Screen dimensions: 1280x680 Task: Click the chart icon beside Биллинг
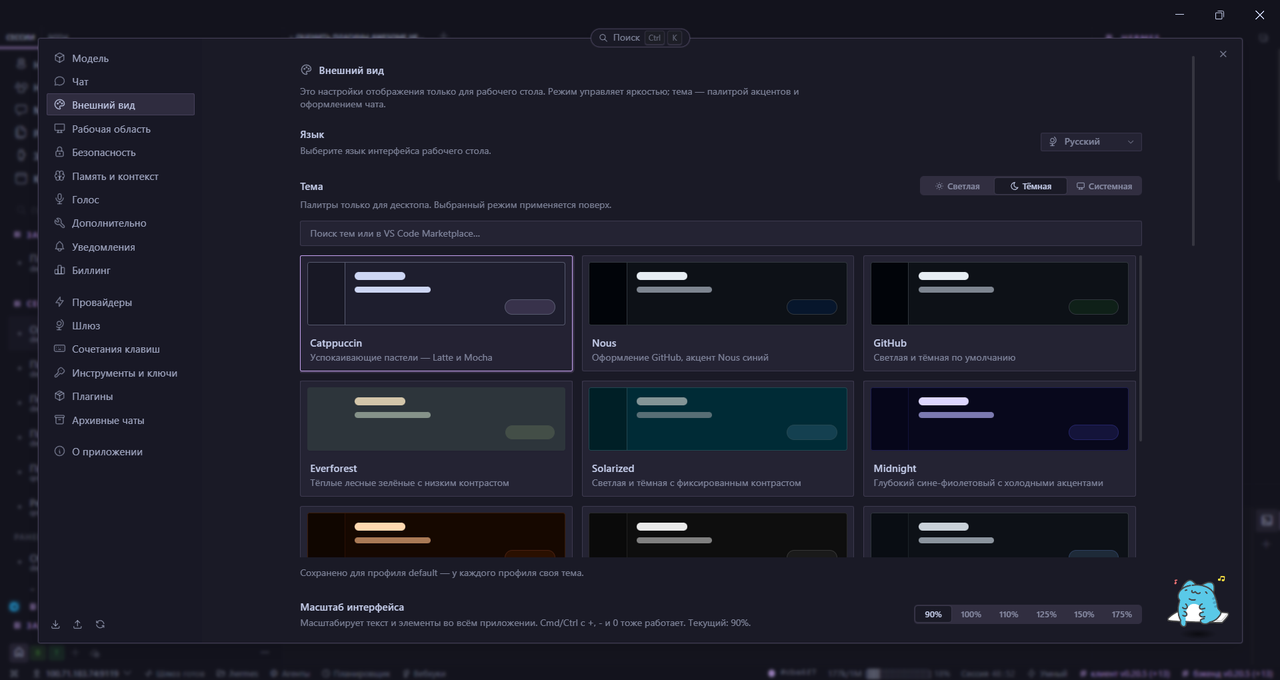click(60, 270)
